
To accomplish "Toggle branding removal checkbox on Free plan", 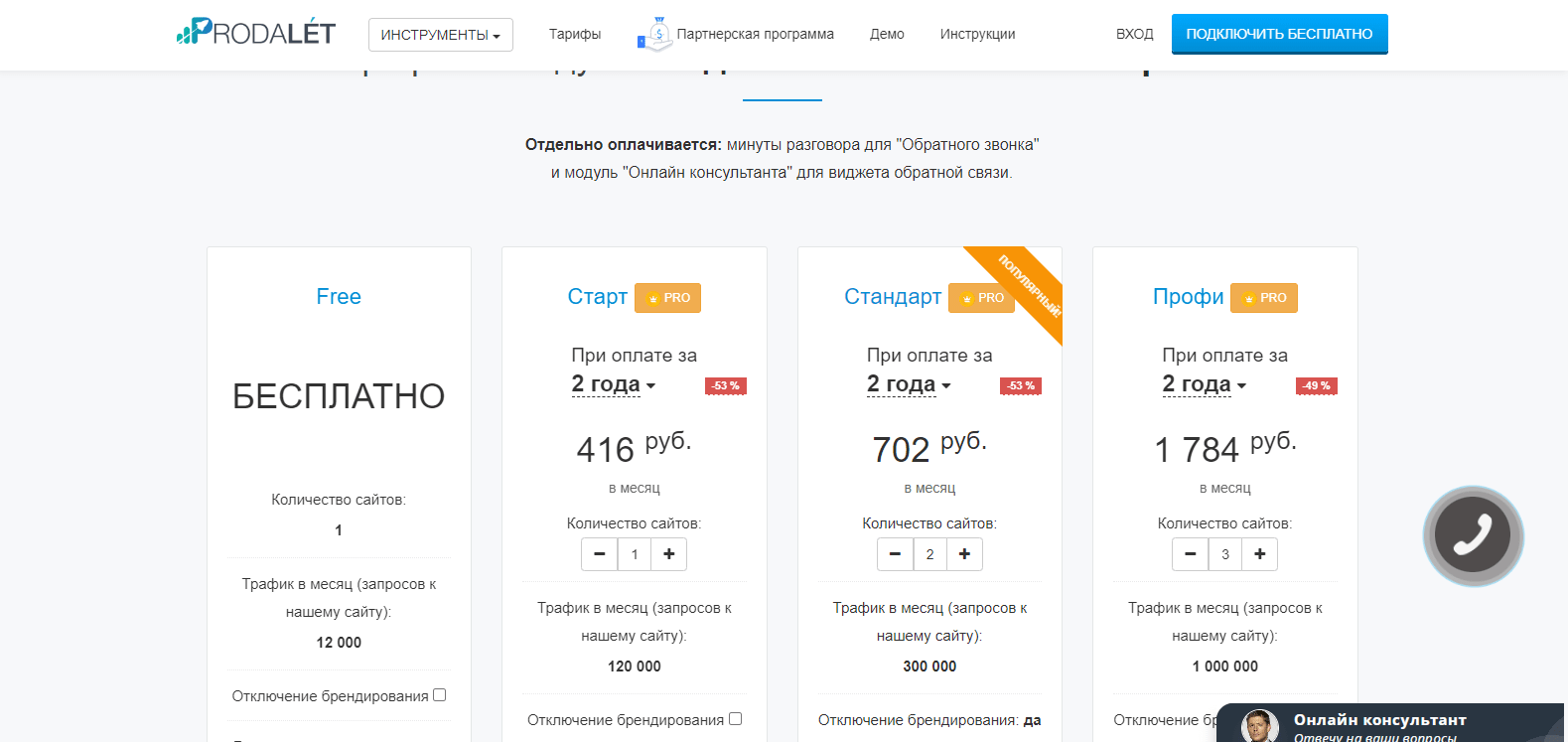I will pos(440,695).
